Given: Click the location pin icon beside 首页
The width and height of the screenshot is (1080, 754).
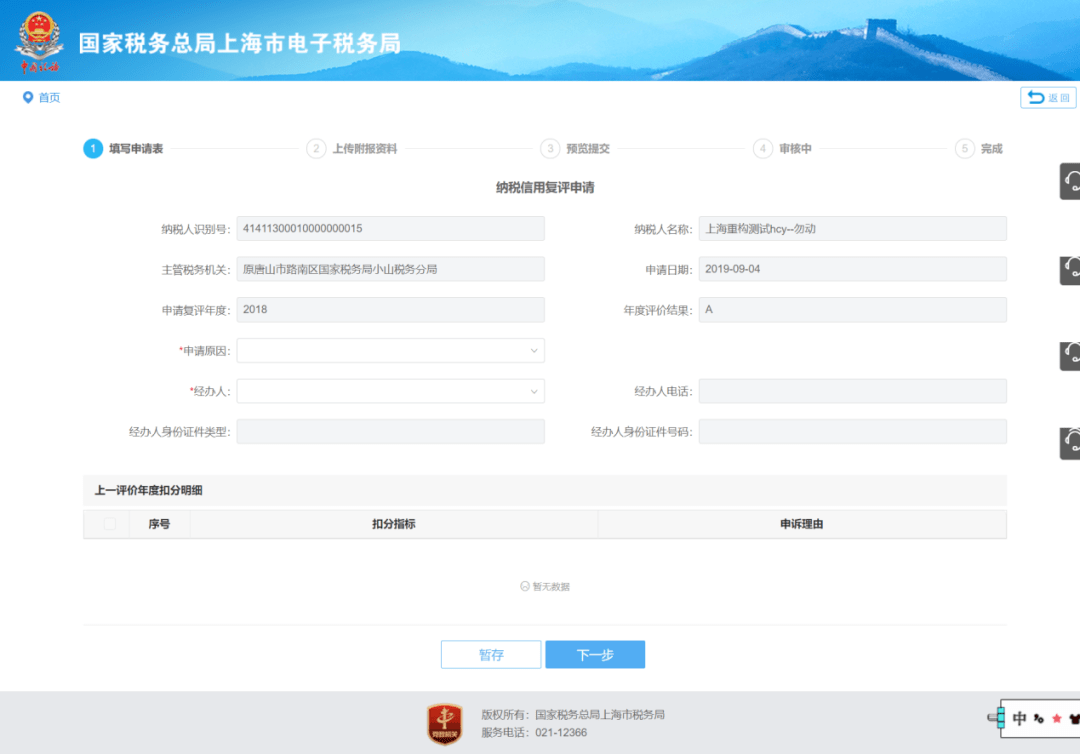Looking at the screenshot, I should [x=28, y=98].
